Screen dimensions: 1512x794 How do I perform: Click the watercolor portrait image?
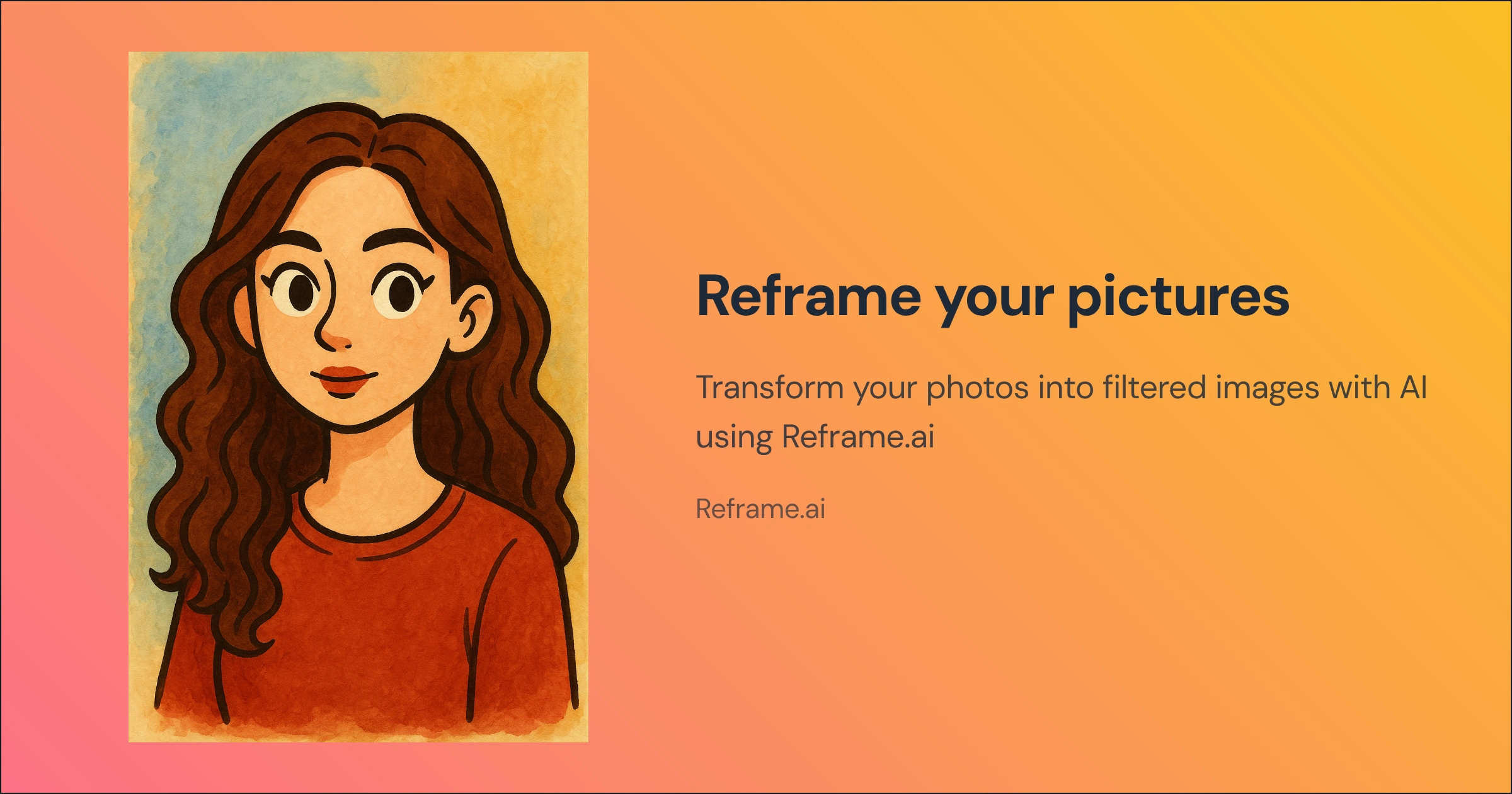(x=358, y=397)
